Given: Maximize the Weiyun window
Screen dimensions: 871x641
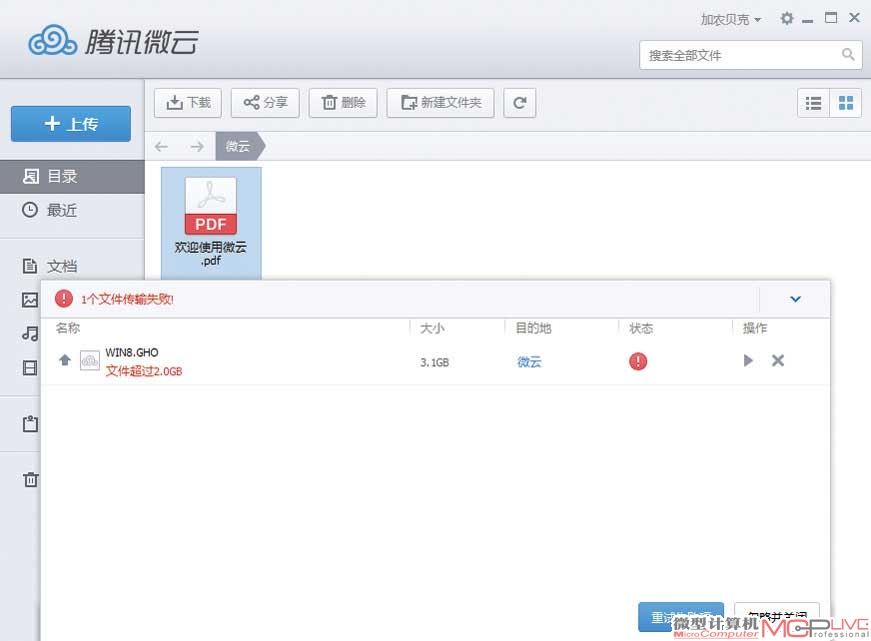Looking at the screenshot, I should pos(831,18).
